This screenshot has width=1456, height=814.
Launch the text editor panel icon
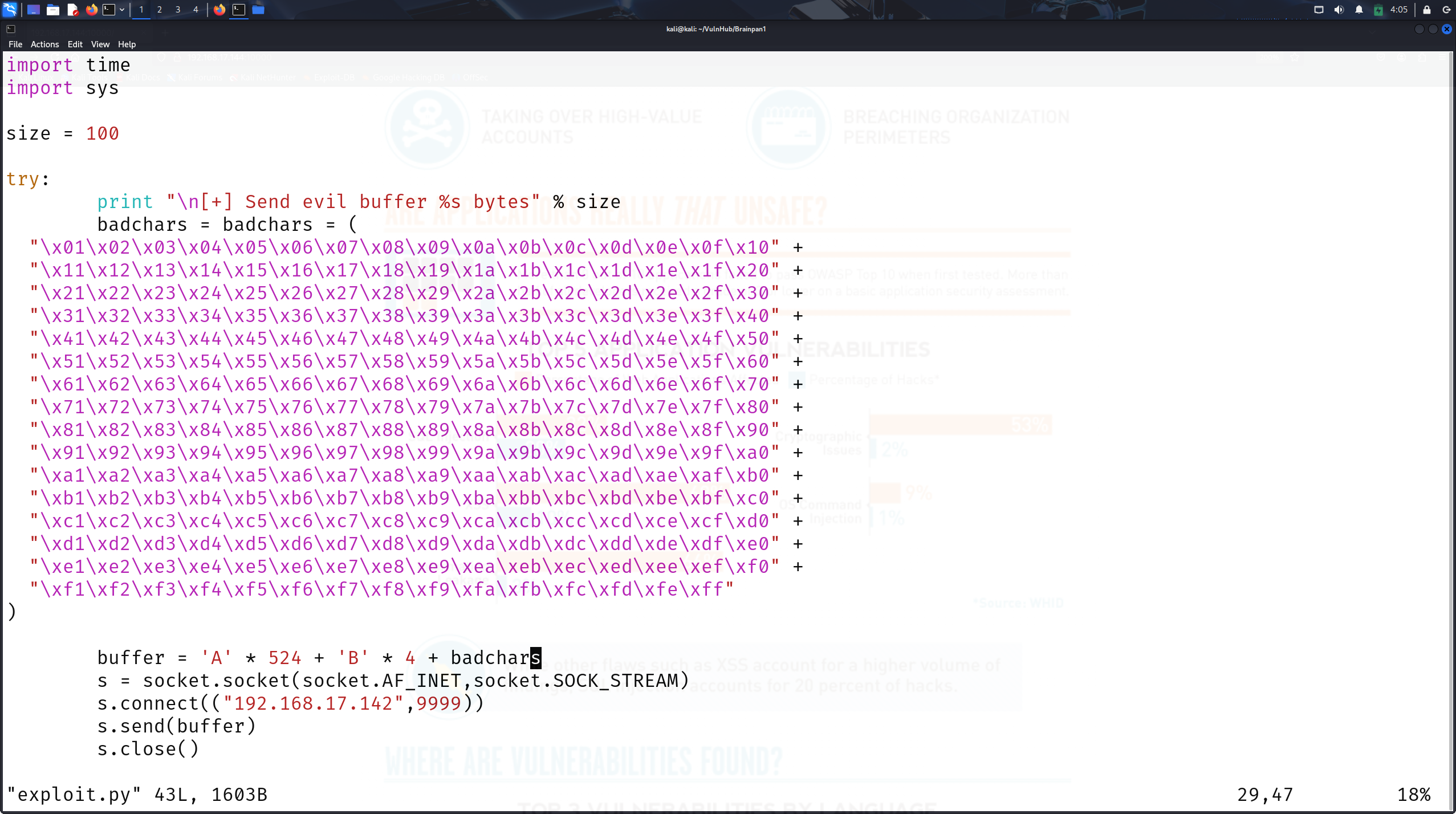tap(72, 9)
